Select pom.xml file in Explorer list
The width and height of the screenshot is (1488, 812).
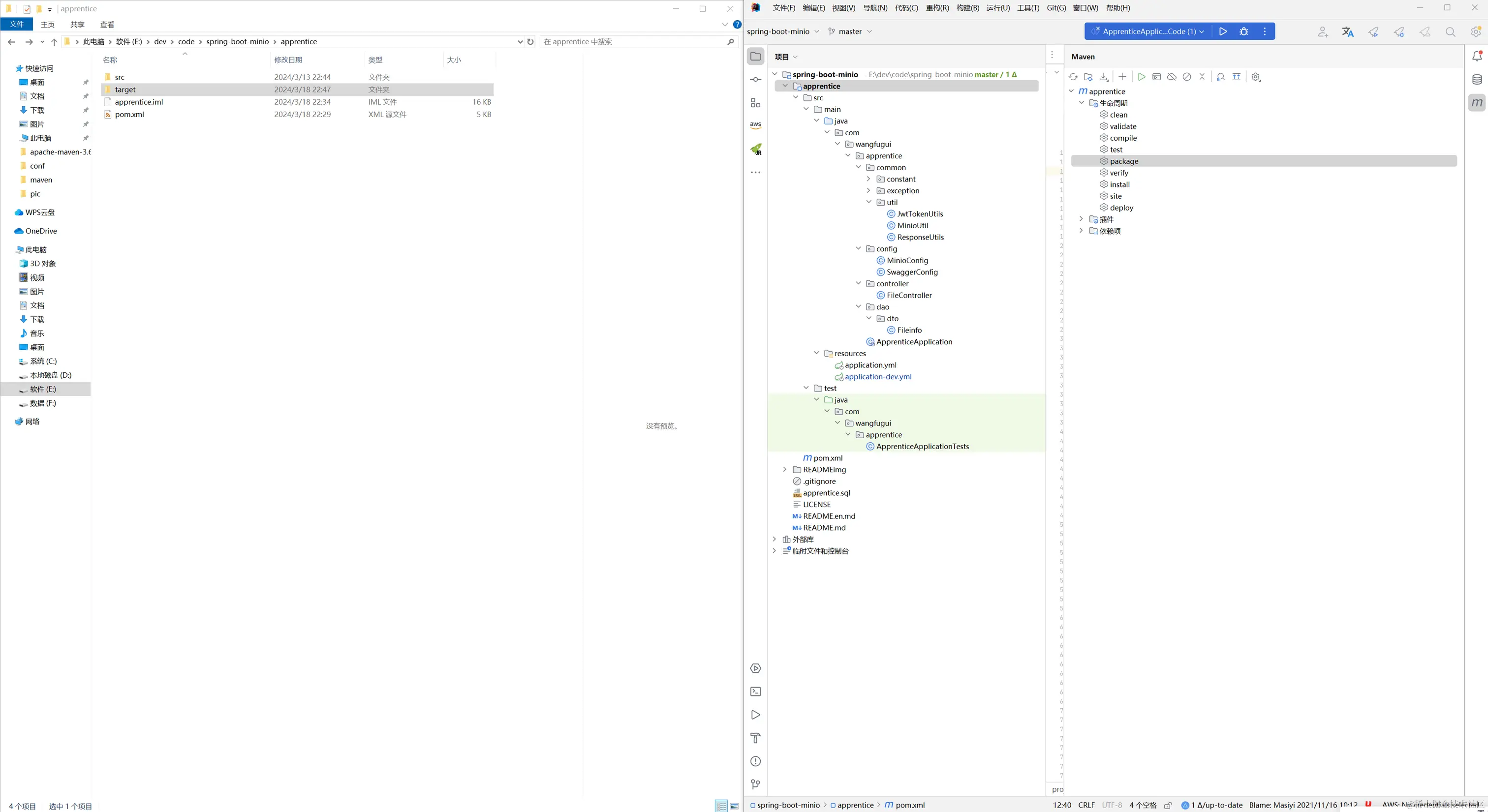click(129, 115)
